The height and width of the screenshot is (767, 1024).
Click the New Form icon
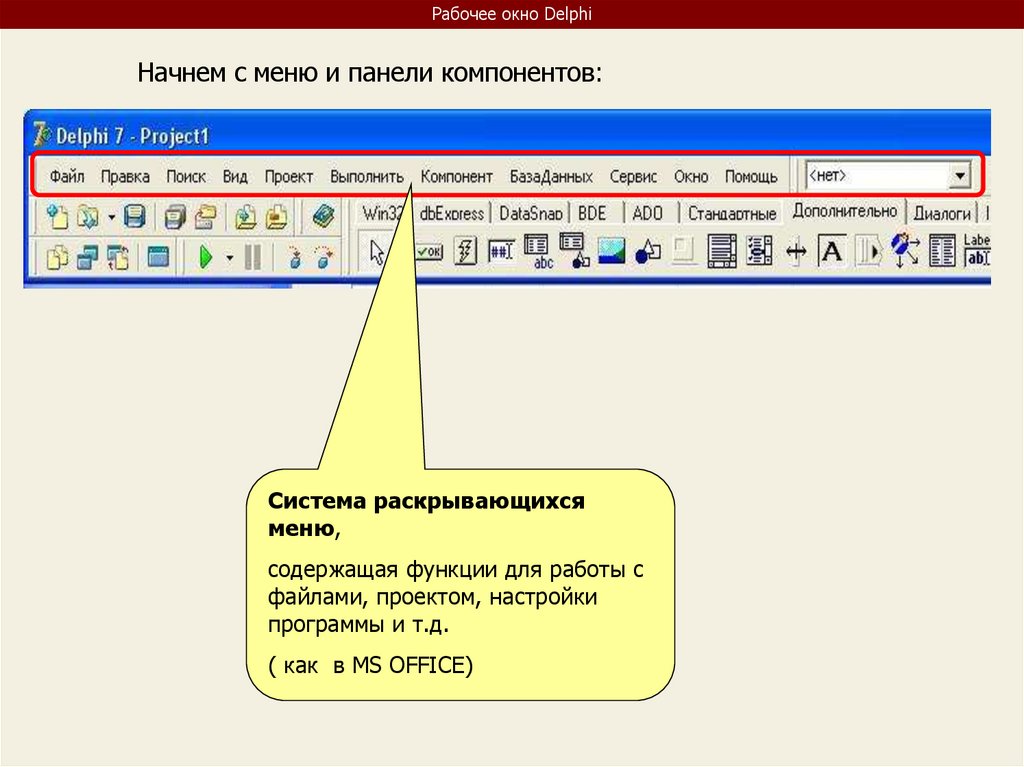point(158,257)
